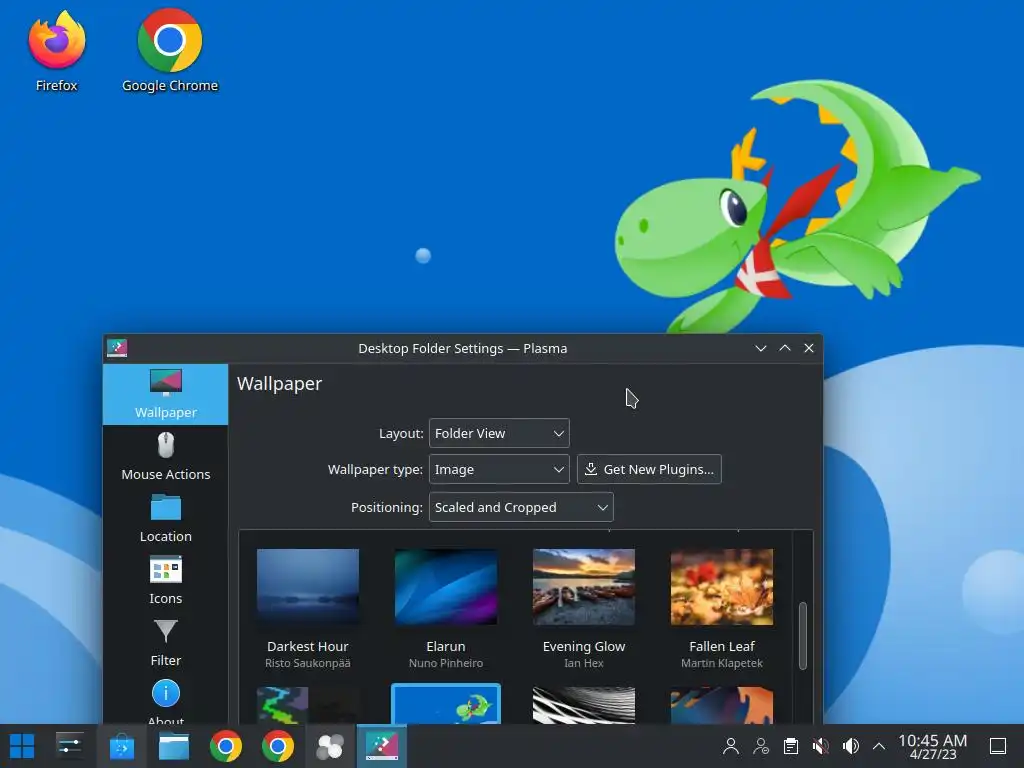Viewport: 1024px width, 768px height.
Task: Select the orange and blue shapes wallpaper
Action: coord(722,705)
